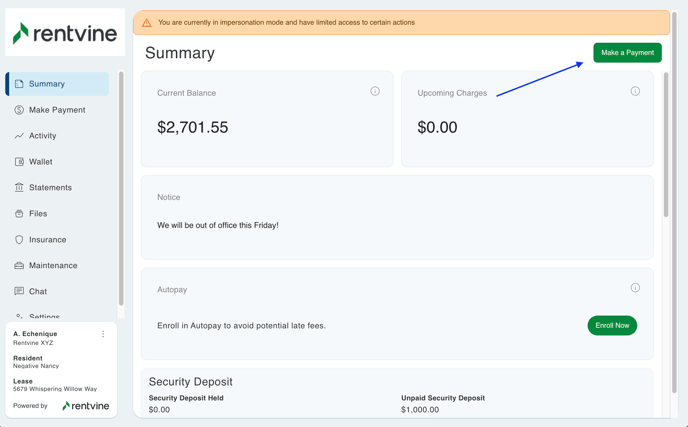The height and width of the screenshot is (427, 688).
Task: Show info for Upcoming Charges
Action: 635,91
